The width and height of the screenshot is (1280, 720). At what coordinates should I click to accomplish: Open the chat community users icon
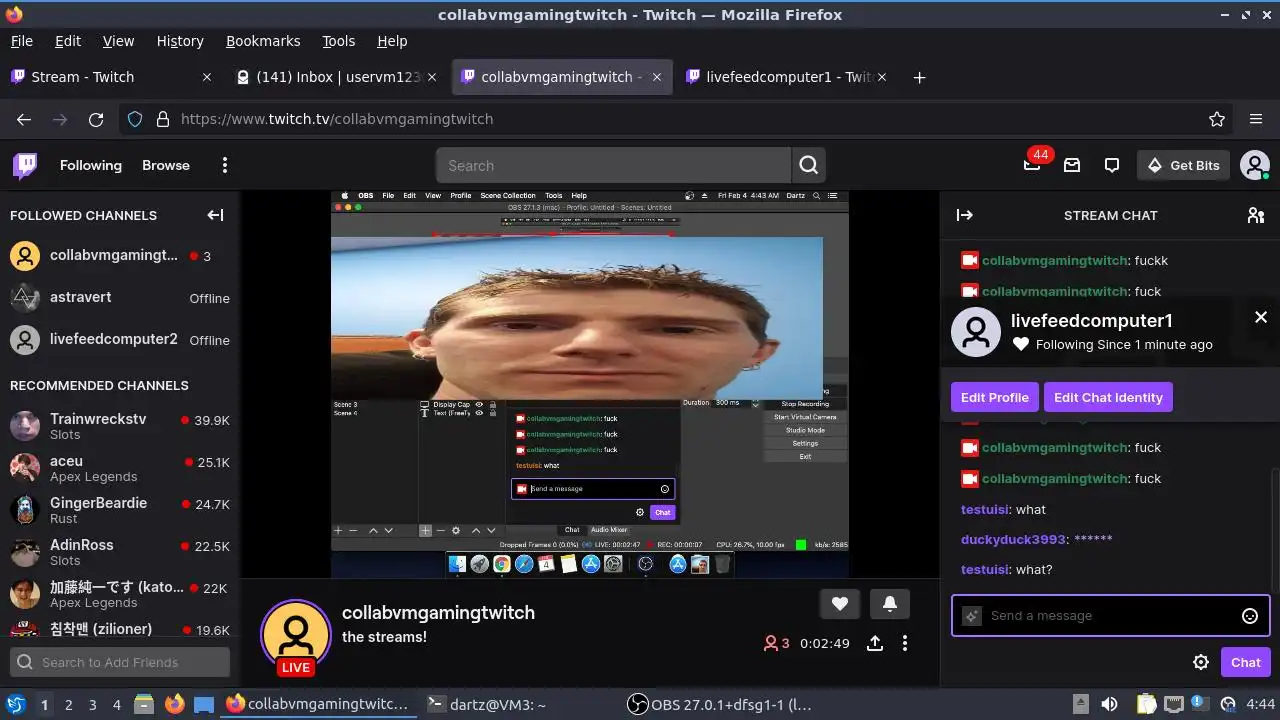coord(1256,215)
